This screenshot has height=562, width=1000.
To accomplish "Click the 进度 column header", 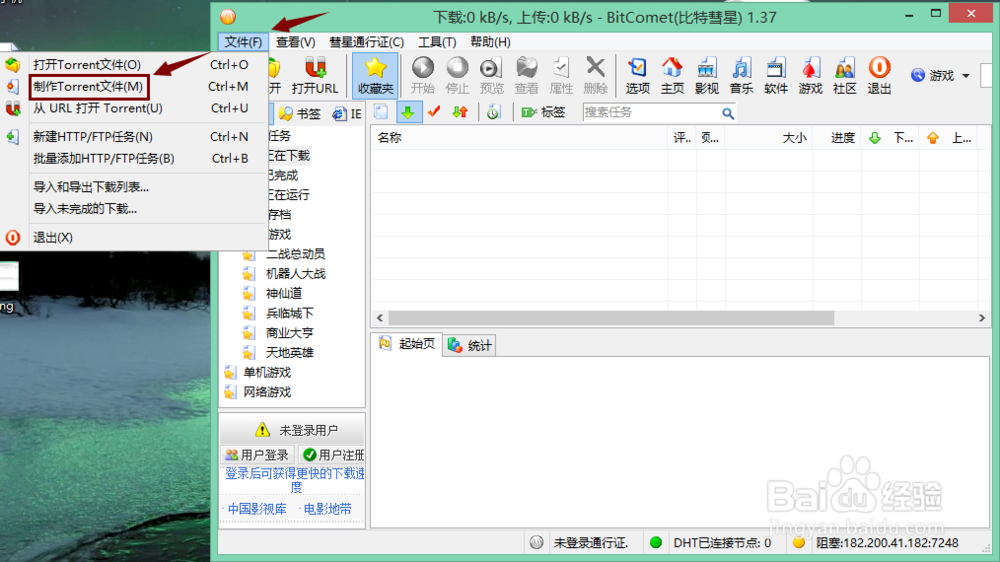I will pos(837,138).
